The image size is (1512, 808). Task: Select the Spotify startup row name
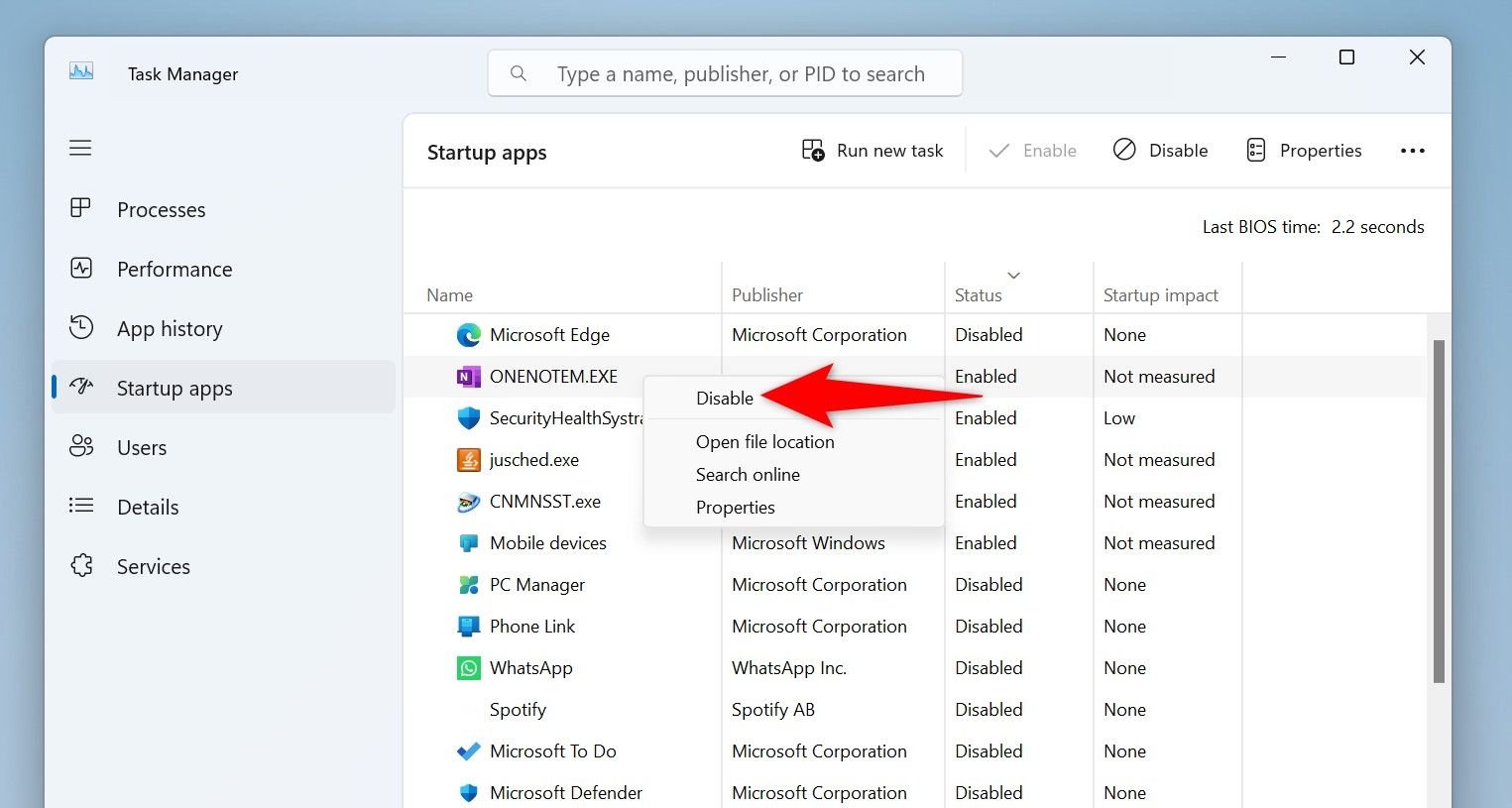(x=518, y=710)
